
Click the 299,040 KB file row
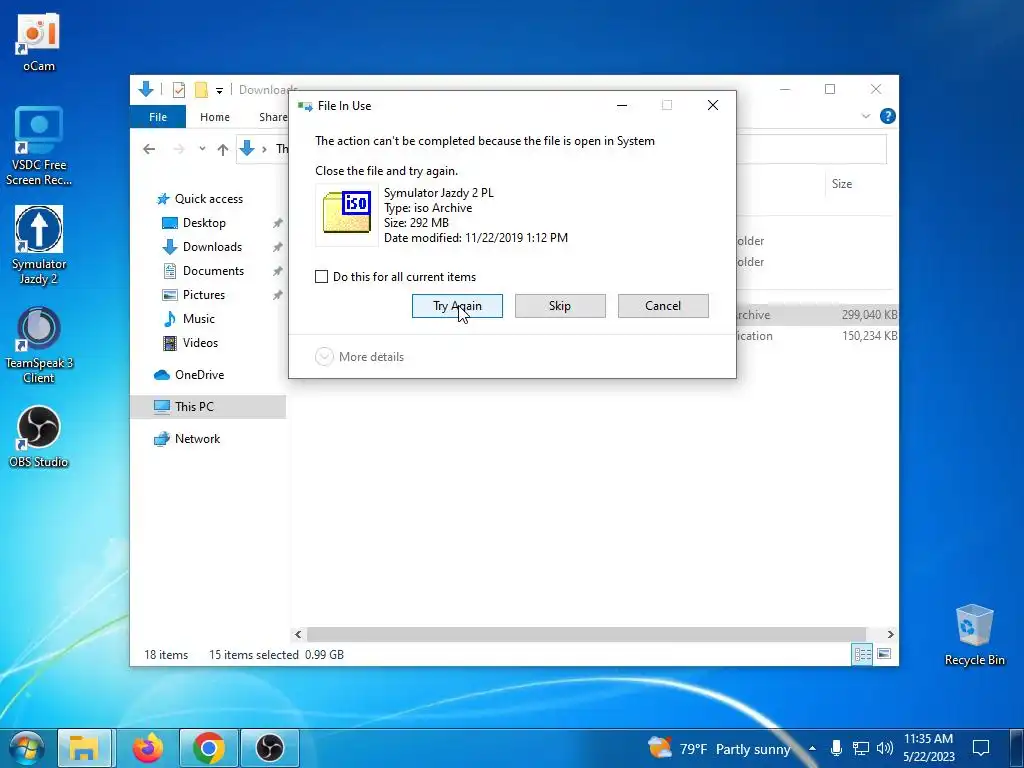coord(816,315)
